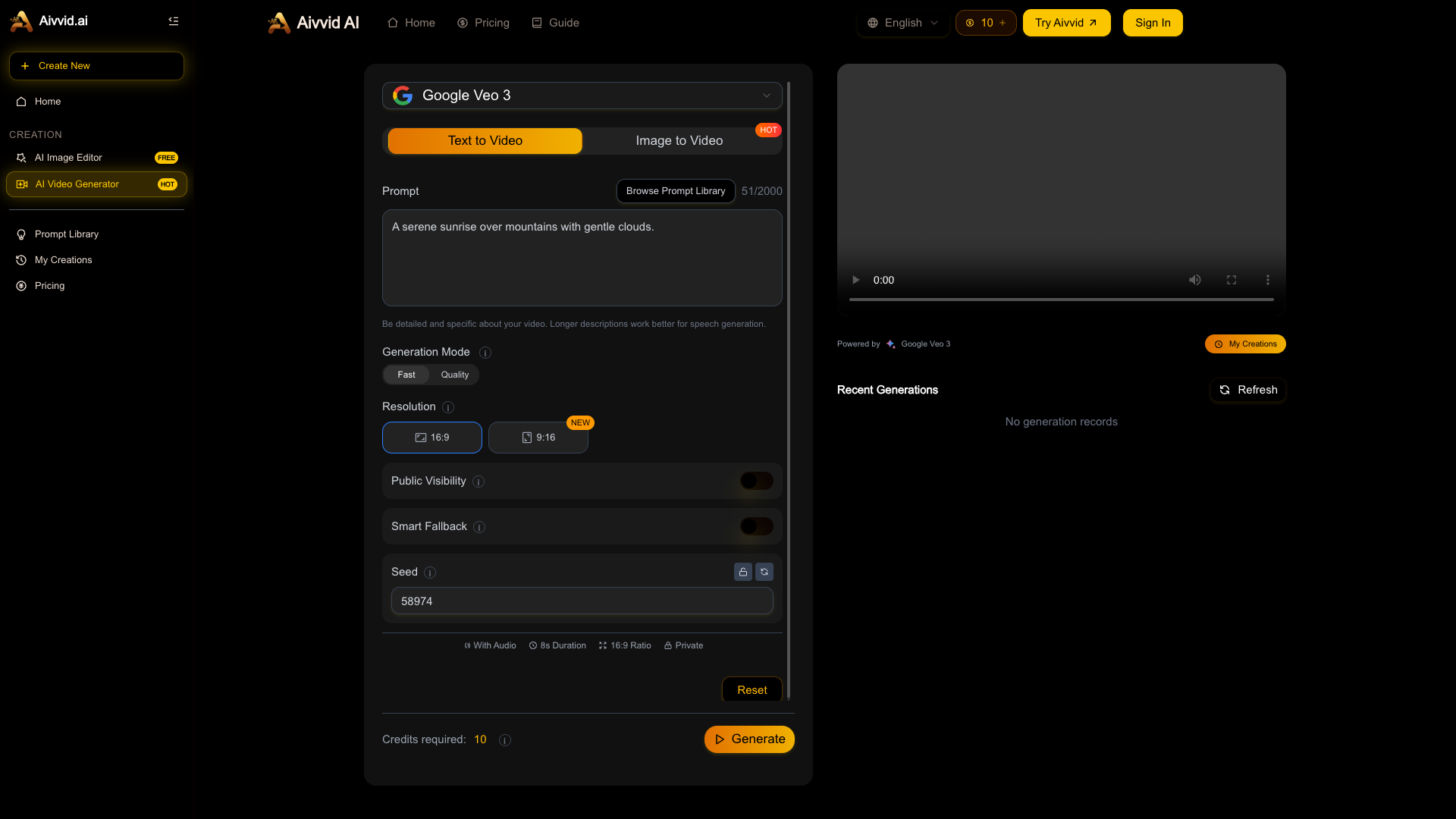Viewport: 1456px width, 819px height.
Task: Click the Sign In button
Action: click(x=1153, y=23)
